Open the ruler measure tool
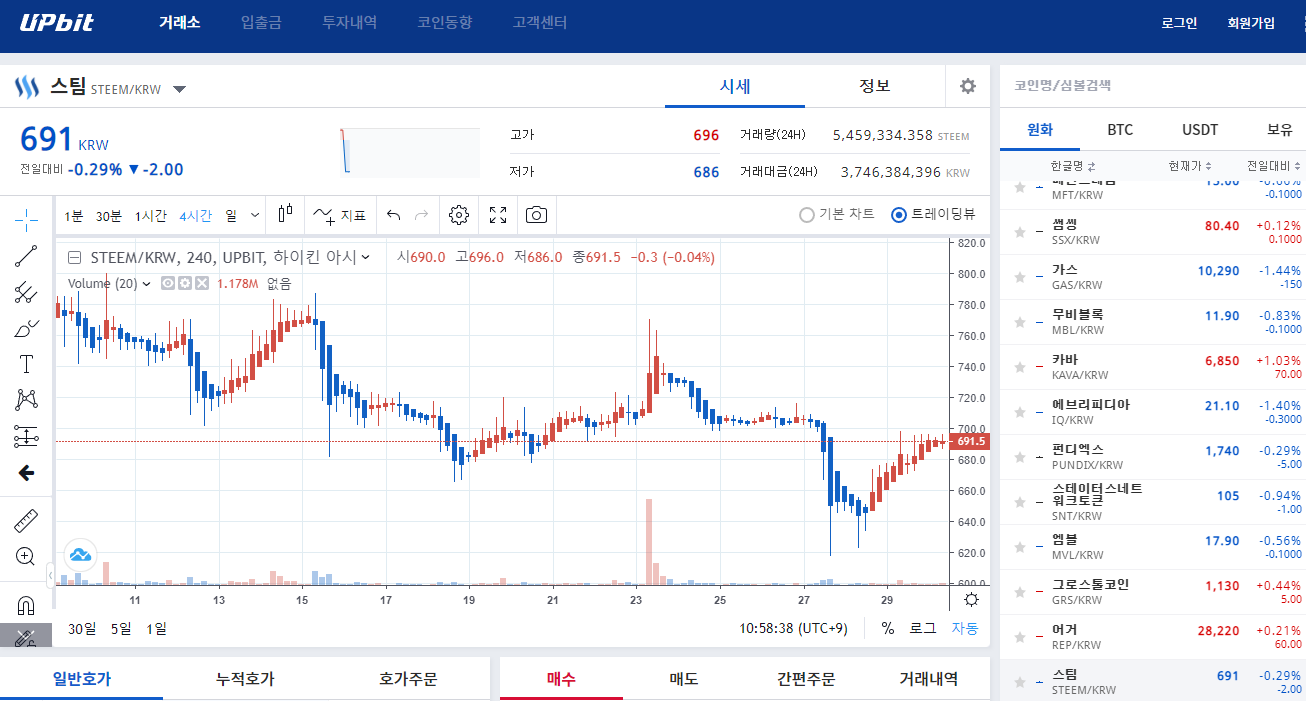The image size is (1306, 701). point(27,520)
